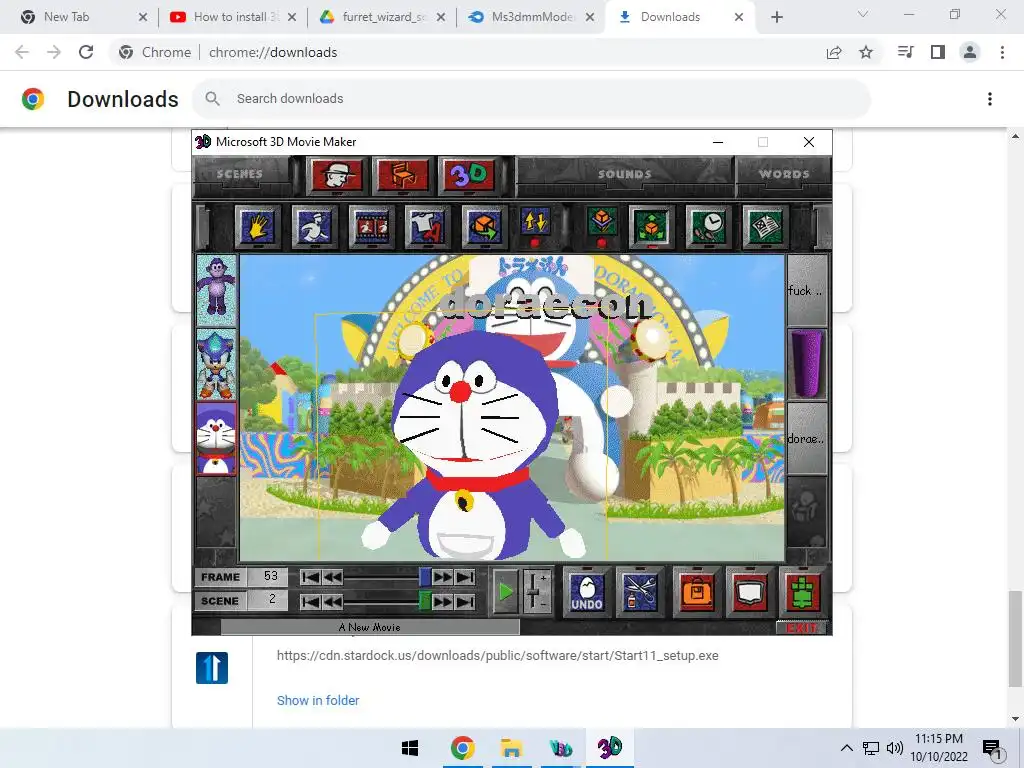Click the Search downloads field

click(532, 99)
